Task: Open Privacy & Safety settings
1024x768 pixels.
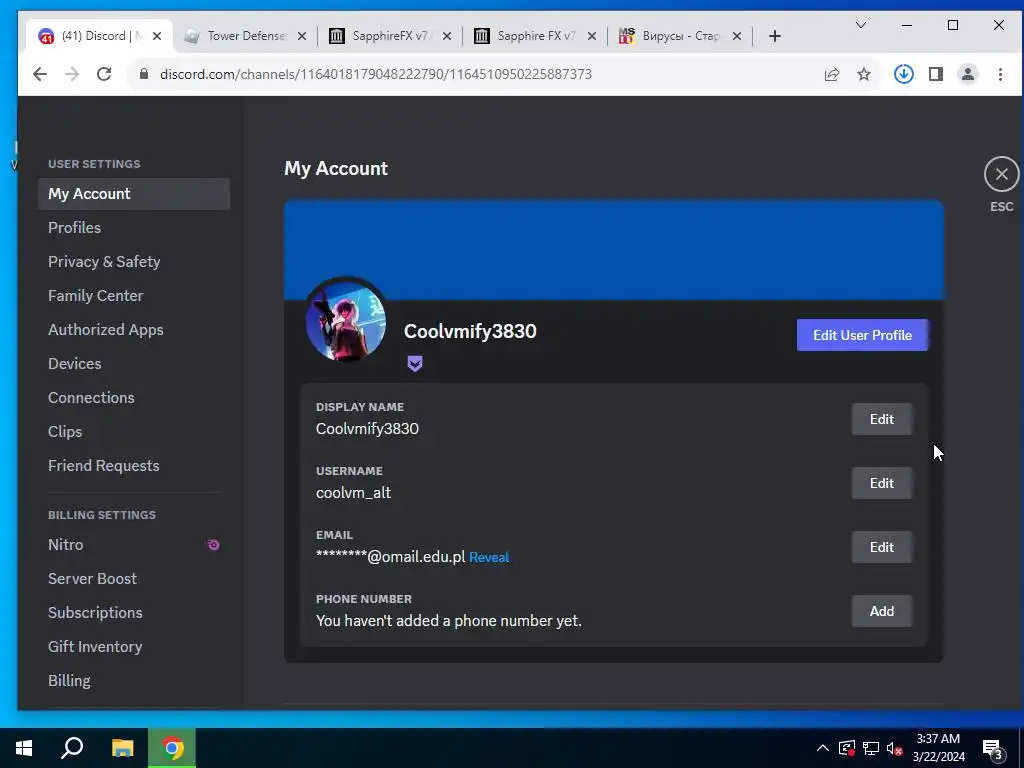Action: pos(134,262)
